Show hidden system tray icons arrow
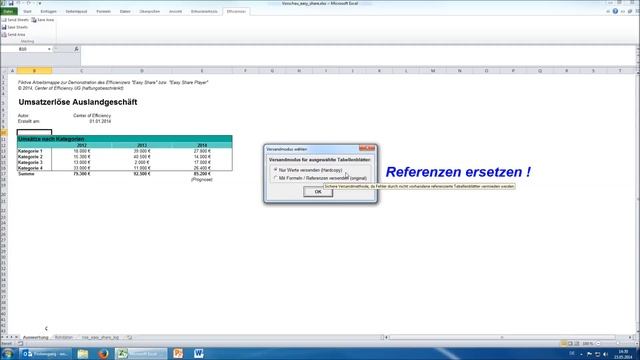The height and width of the screenshot is (360, 640). (581, 354)
